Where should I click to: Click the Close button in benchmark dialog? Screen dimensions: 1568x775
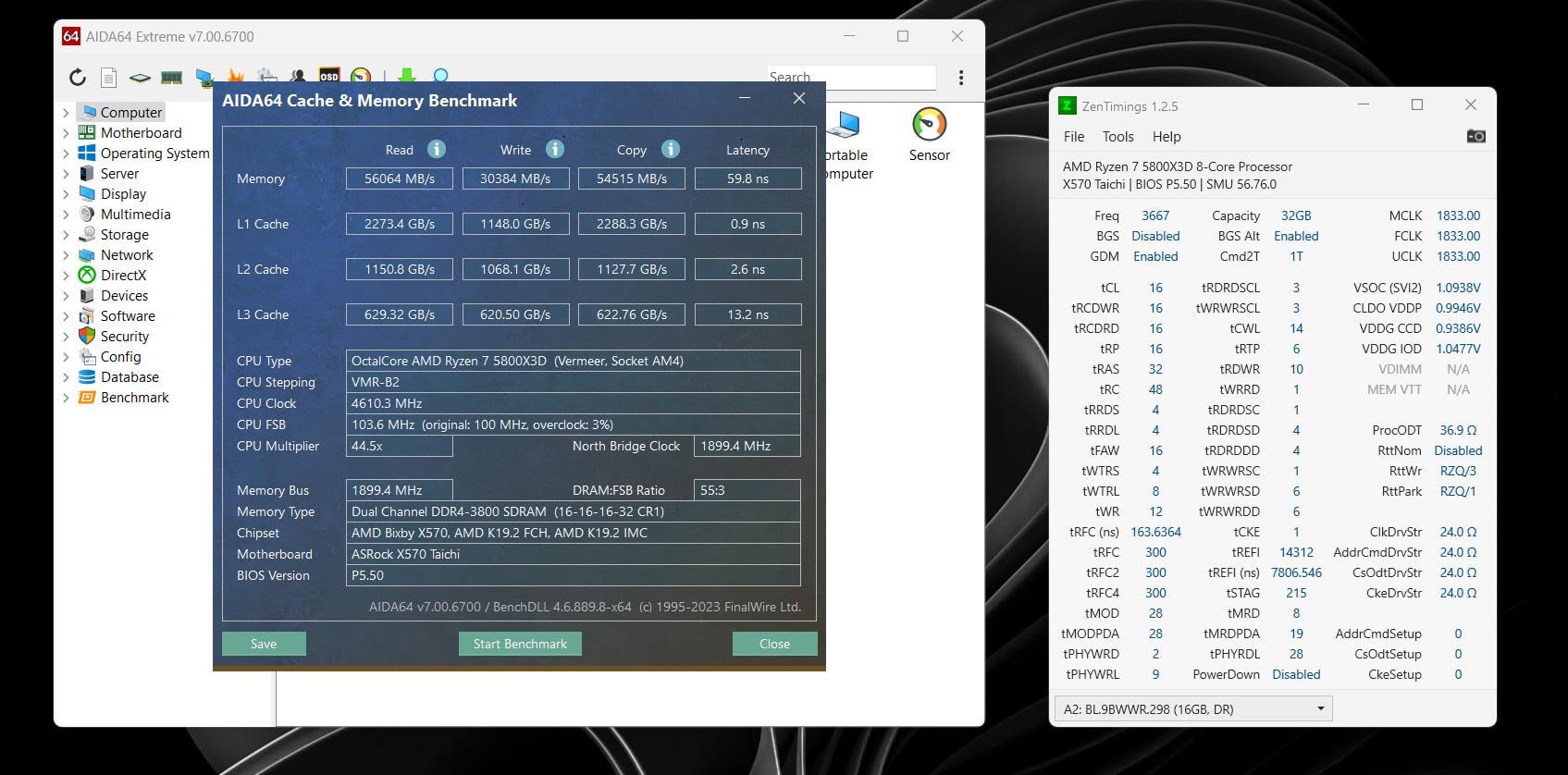(774, 644)
